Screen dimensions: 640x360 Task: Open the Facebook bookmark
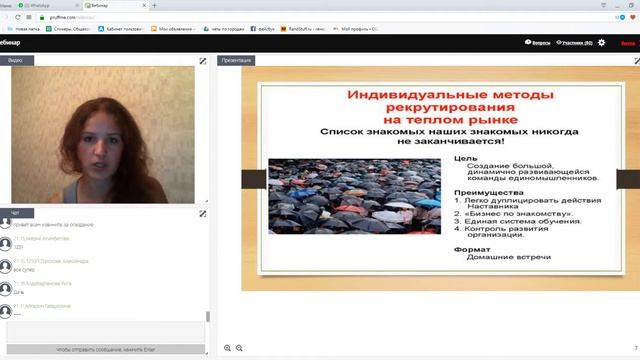(262, 29)
